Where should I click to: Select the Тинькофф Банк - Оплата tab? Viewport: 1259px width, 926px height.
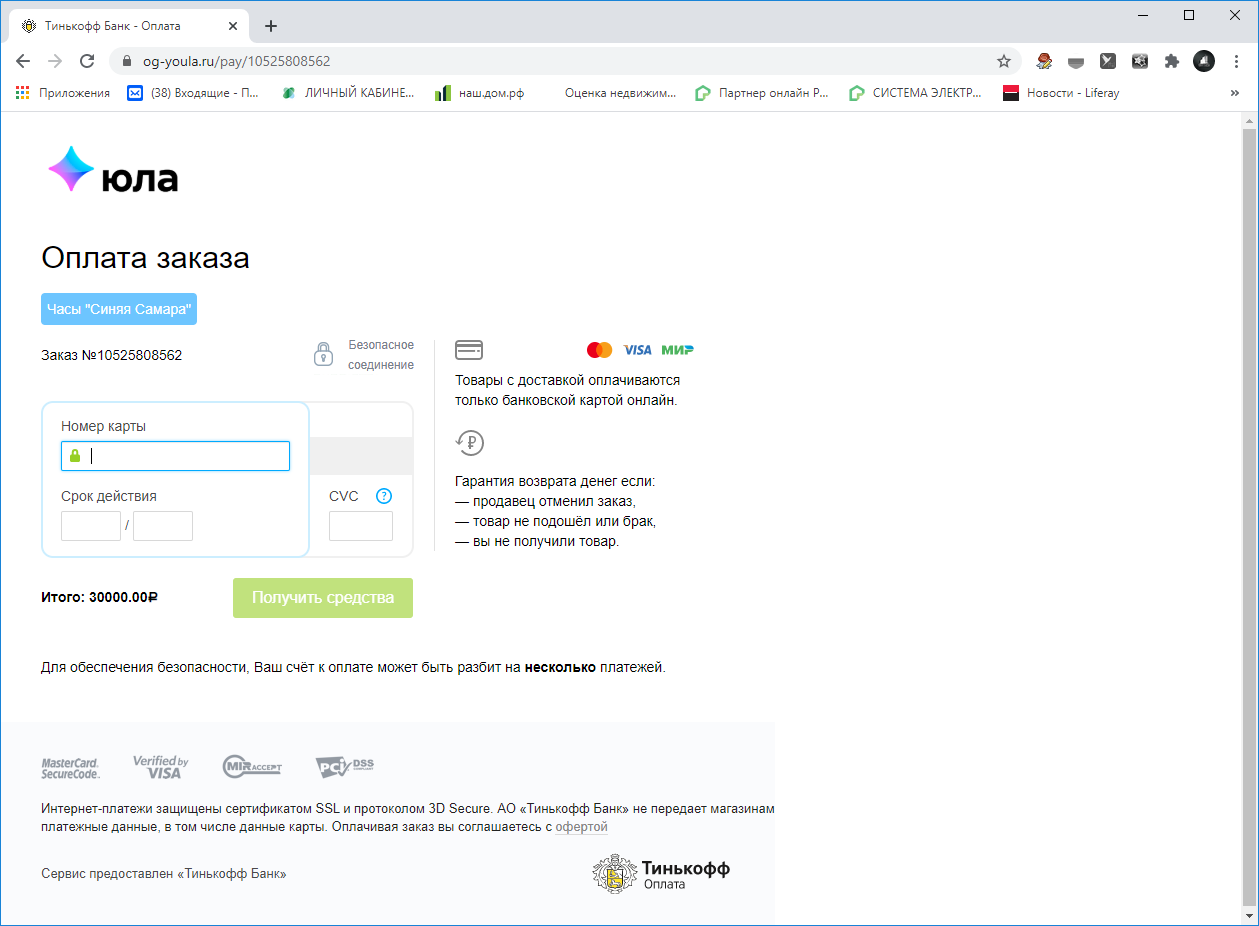pos(131,26)
